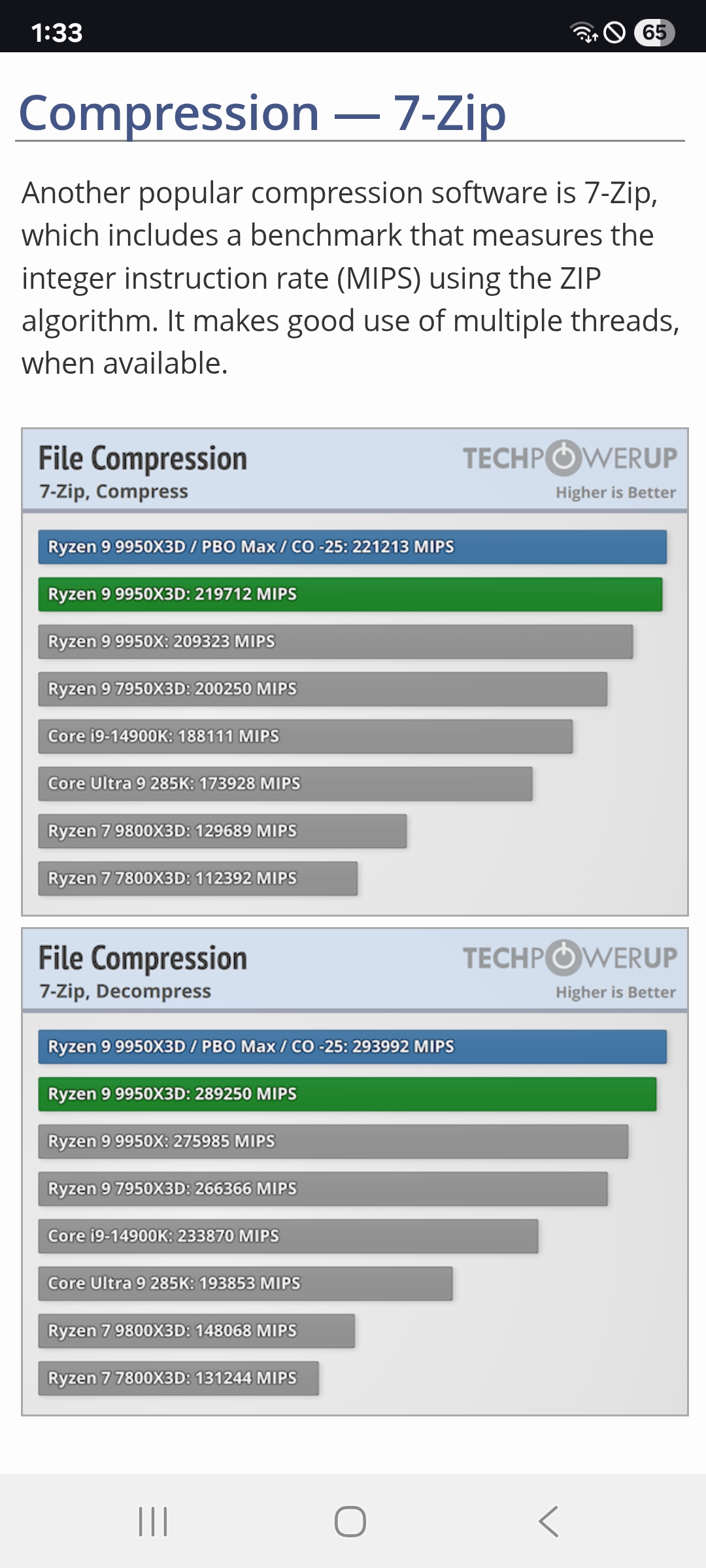Tap the green 289250 MIPS decompress bar
The image size is (706, 1568).
[x=347, y=1094]
